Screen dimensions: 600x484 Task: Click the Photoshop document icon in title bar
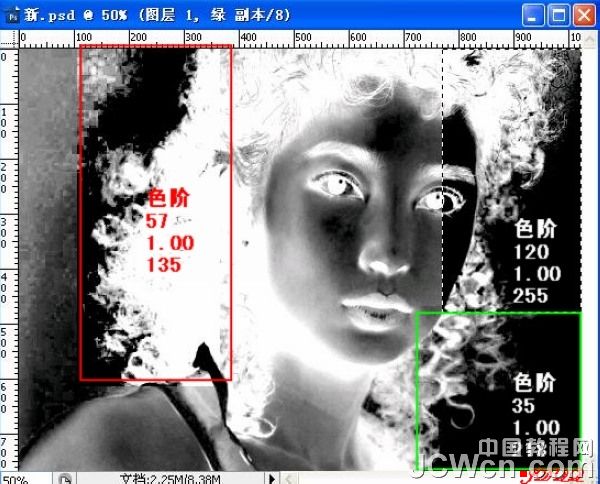coord(12,16)
